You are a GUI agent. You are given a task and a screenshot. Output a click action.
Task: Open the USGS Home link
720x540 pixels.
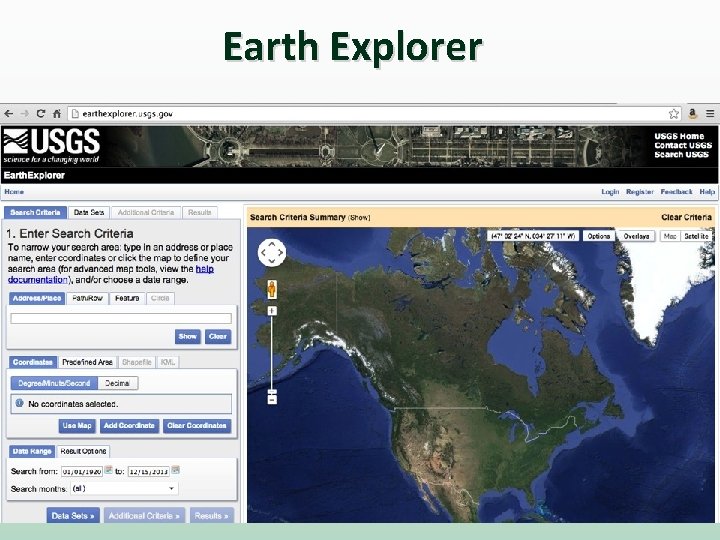679,136
